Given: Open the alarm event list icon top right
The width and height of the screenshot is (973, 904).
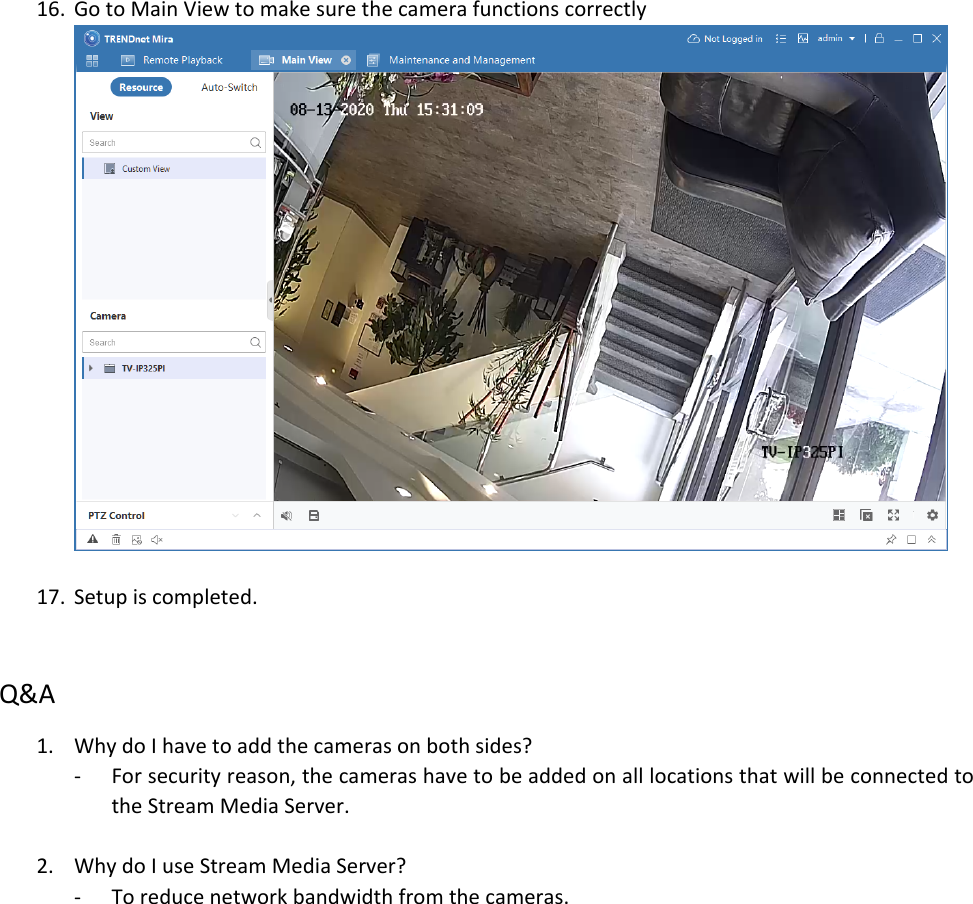Looking at the screenshot, I should tap(781, 38).
